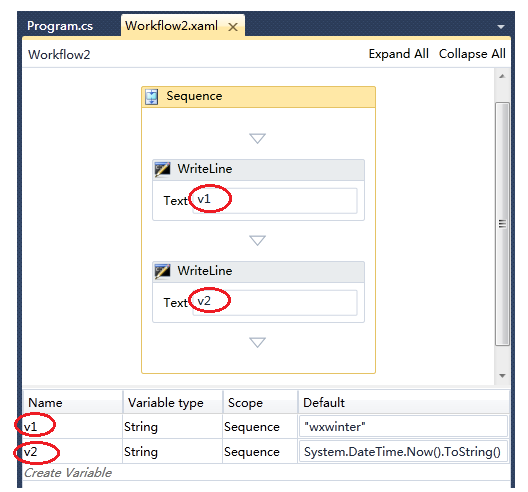The image size is (528, 492).
Task: Select variable name v1 cell
Action: (x=72, y=427)
